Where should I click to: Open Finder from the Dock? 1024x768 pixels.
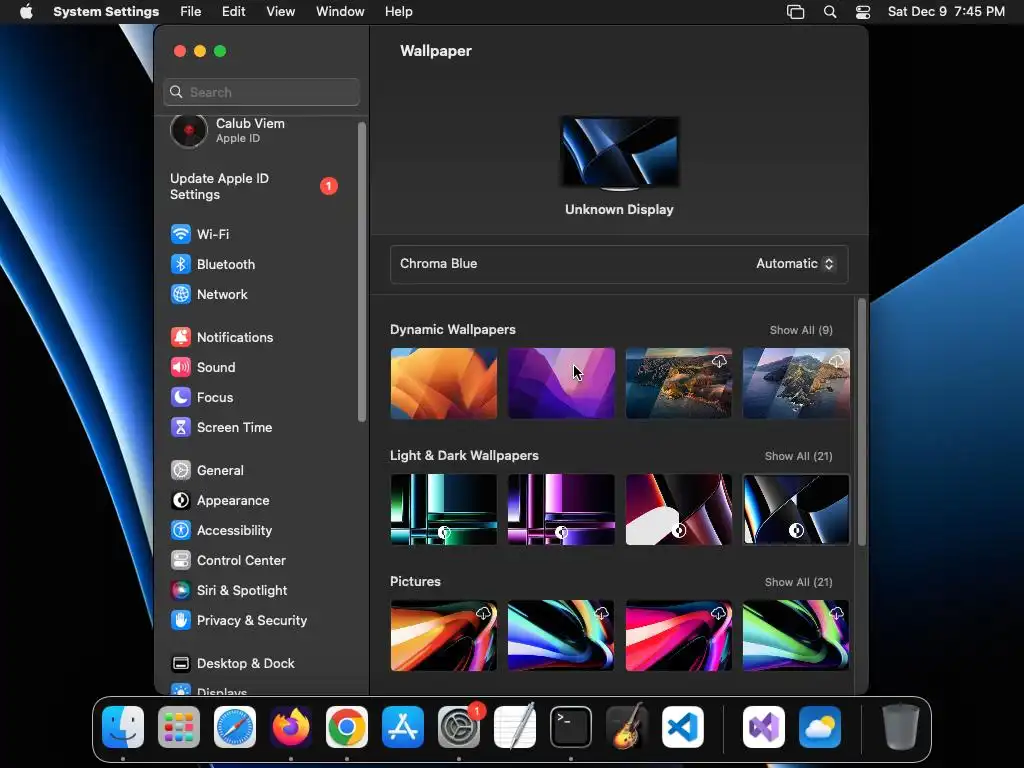coord(123,727)
